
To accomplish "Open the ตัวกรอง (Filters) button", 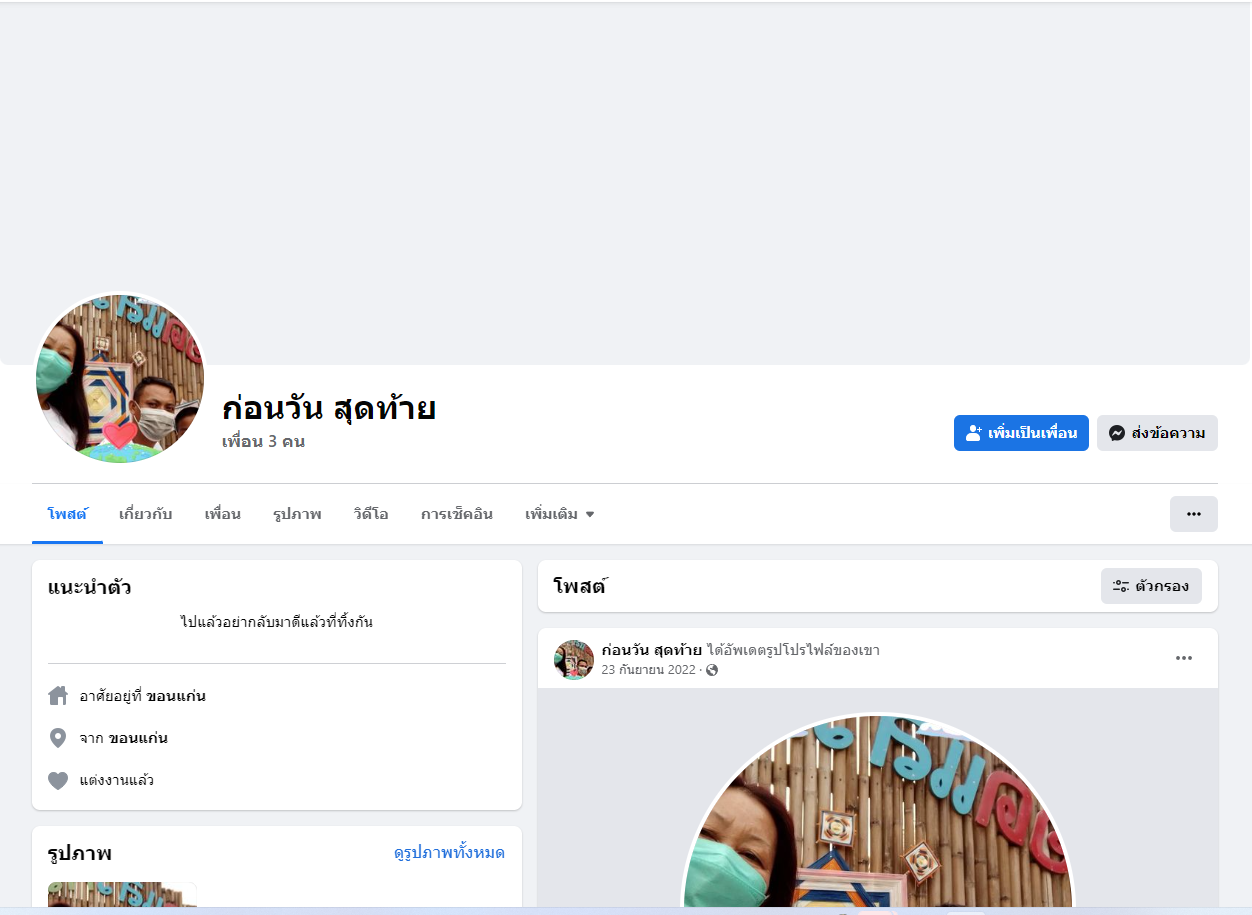I will (1151, 586).
